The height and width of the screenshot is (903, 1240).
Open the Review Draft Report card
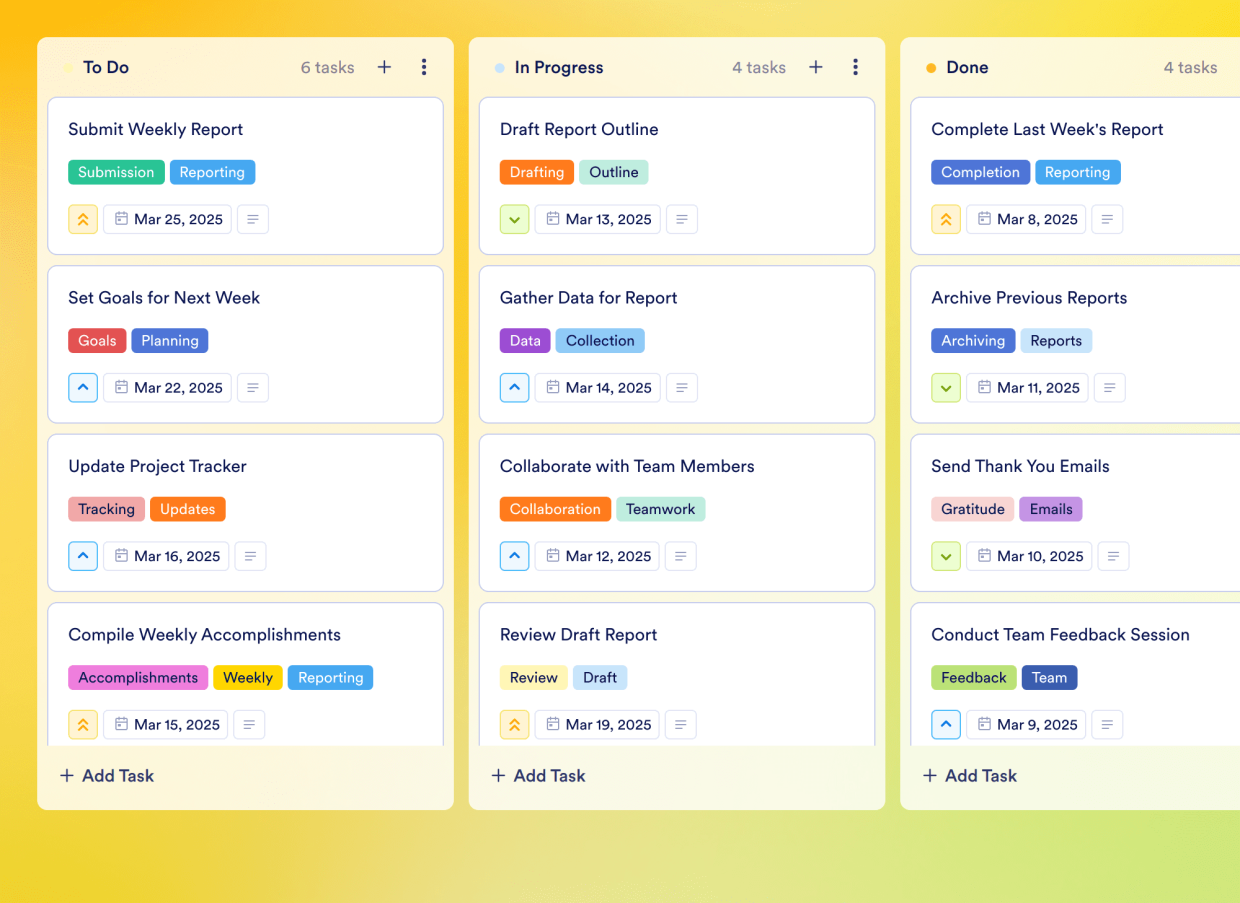coord(578,634)
